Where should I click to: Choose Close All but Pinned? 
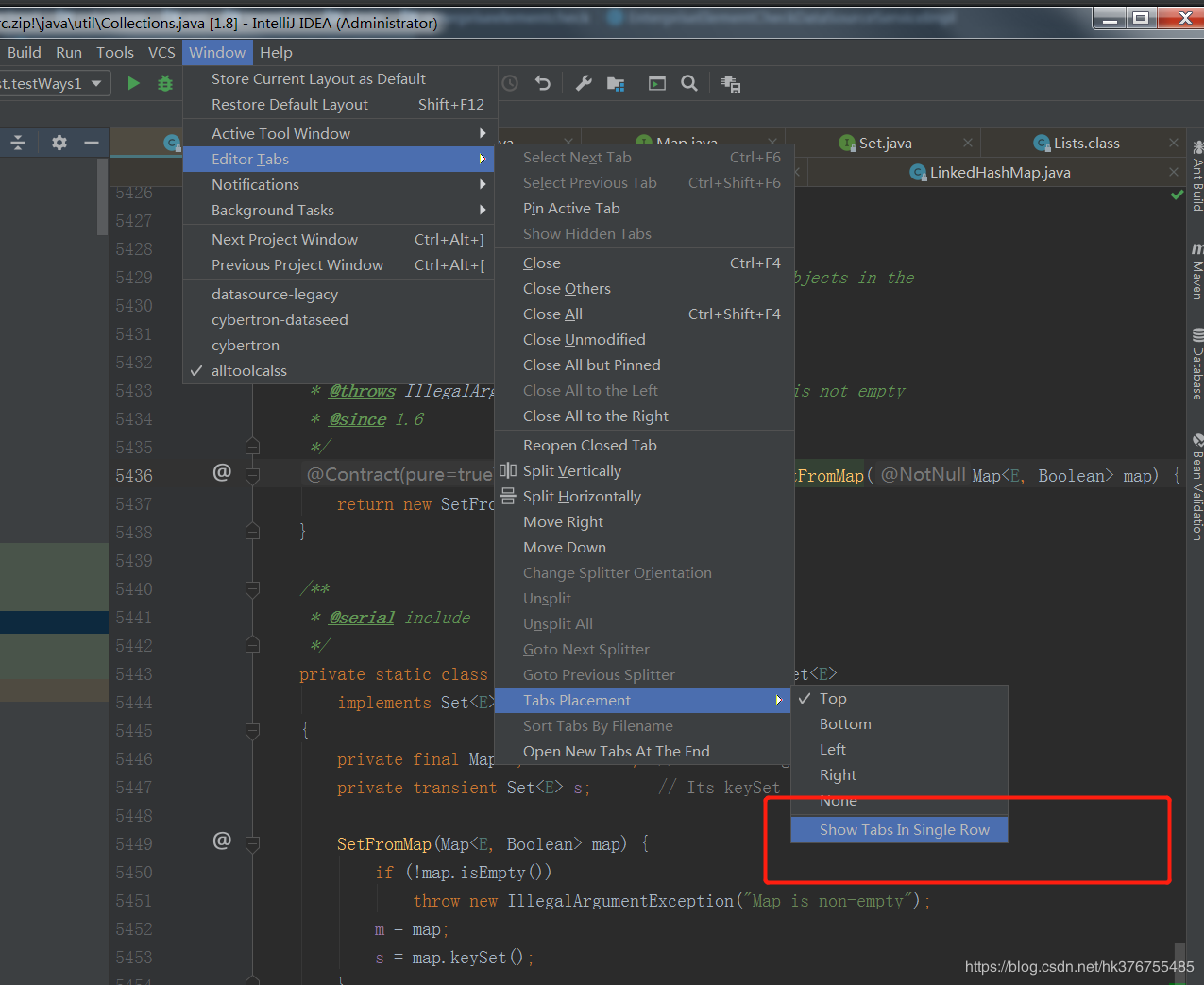(x=591, y=365)
